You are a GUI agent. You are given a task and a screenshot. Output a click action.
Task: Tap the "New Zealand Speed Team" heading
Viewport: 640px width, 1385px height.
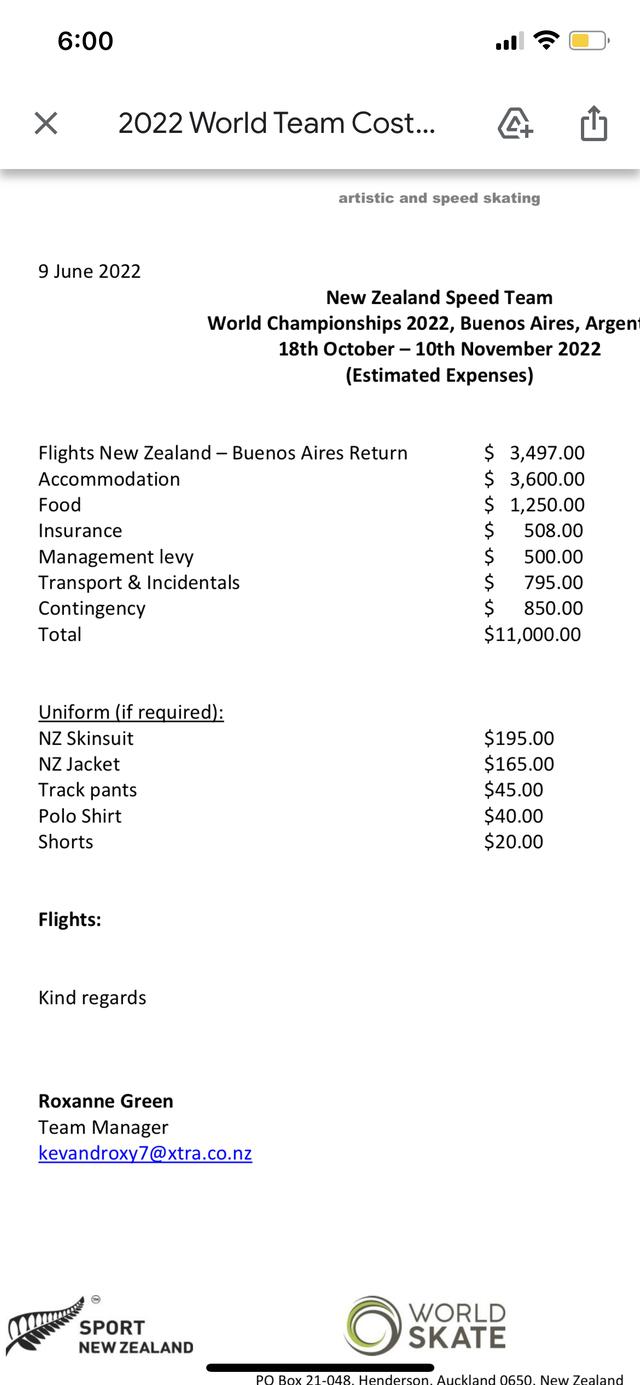click(x=439, y=297)
